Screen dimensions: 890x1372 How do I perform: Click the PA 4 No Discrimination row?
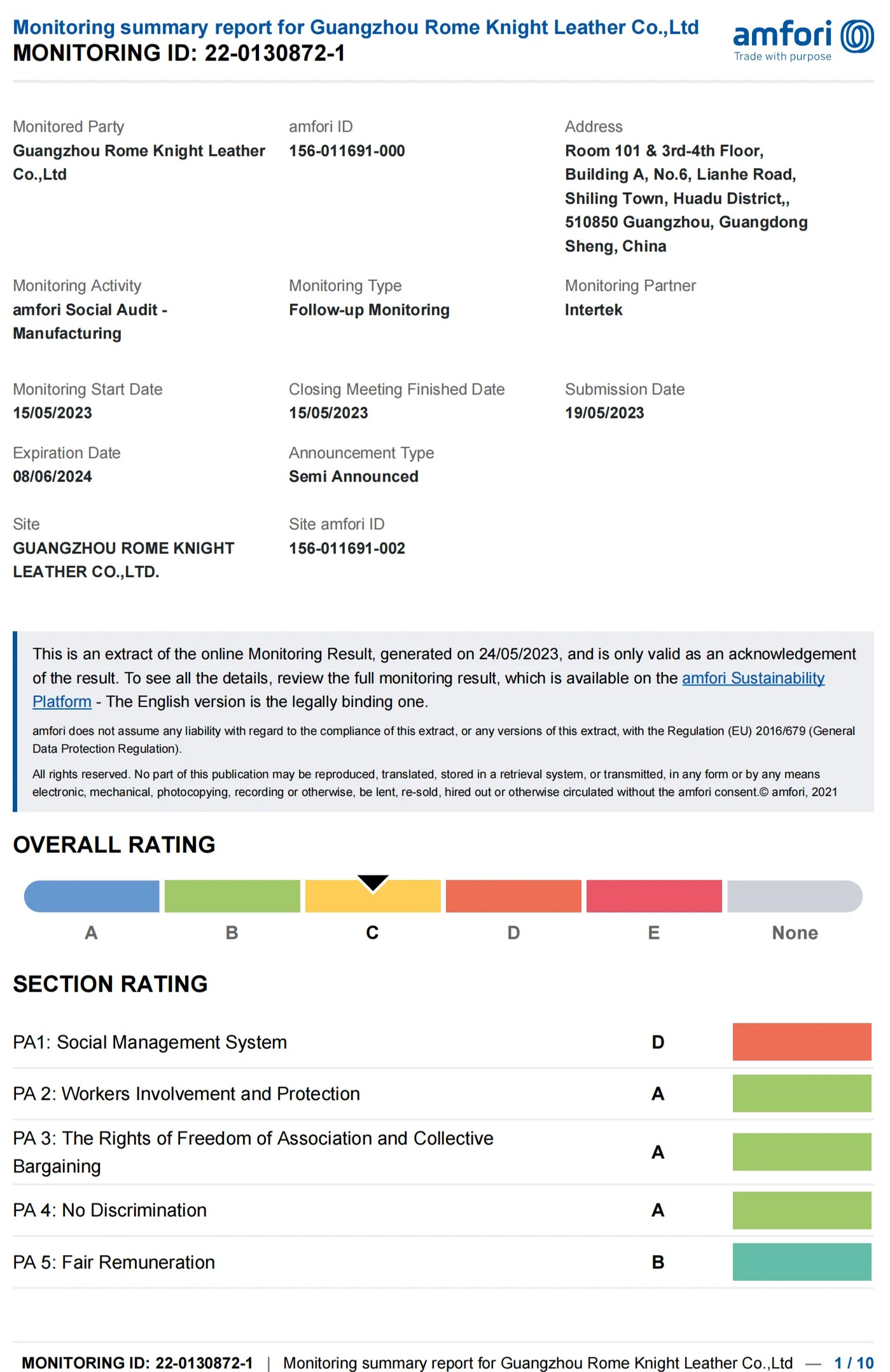(443, 1210)
